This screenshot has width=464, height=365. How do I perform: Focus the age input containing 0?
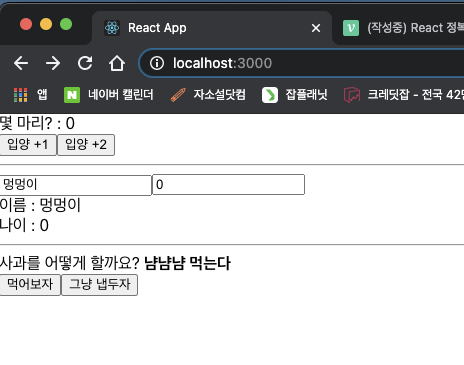228,184
